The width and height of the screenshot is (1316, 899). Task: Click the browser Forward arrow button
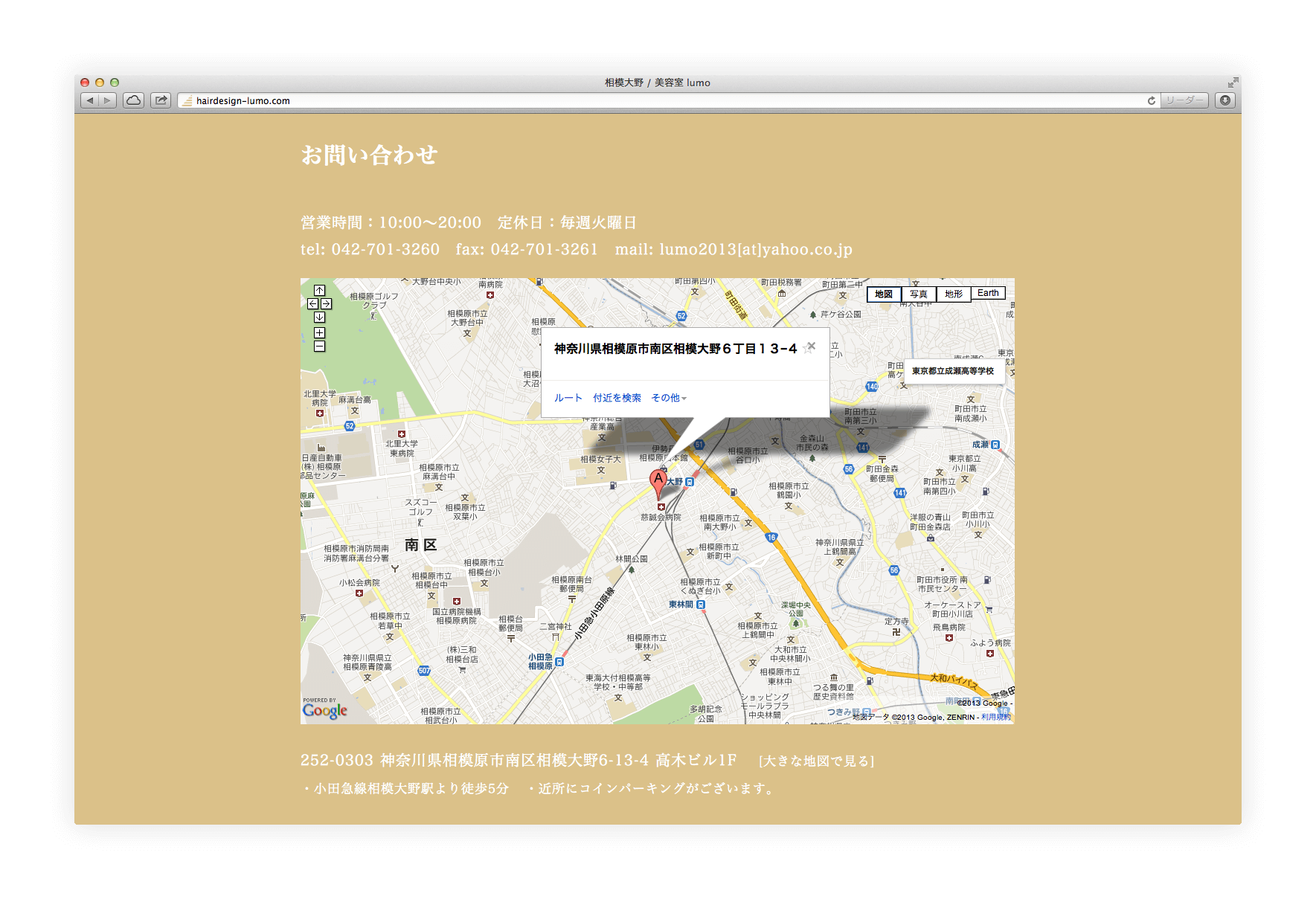pyautogui.click(x=108, y=100)
